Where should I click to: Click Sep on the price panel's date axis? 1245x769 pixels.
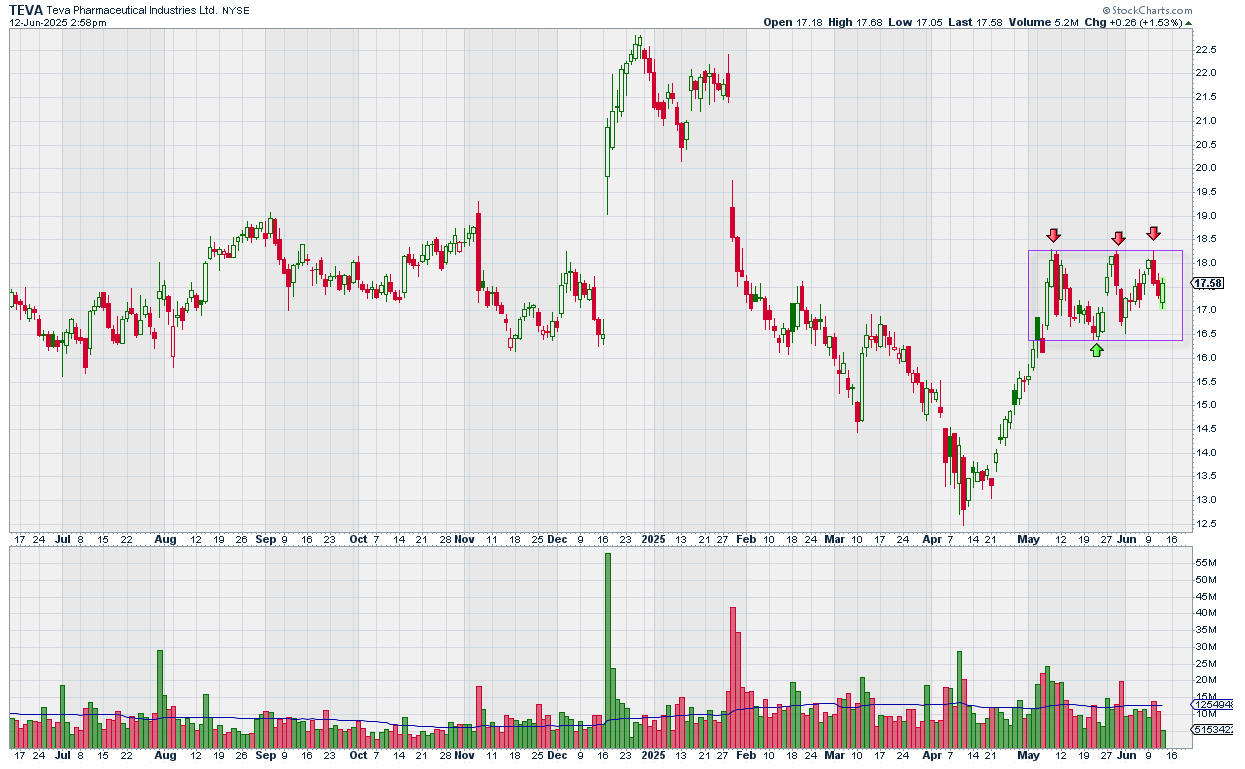tap(265, 540)
